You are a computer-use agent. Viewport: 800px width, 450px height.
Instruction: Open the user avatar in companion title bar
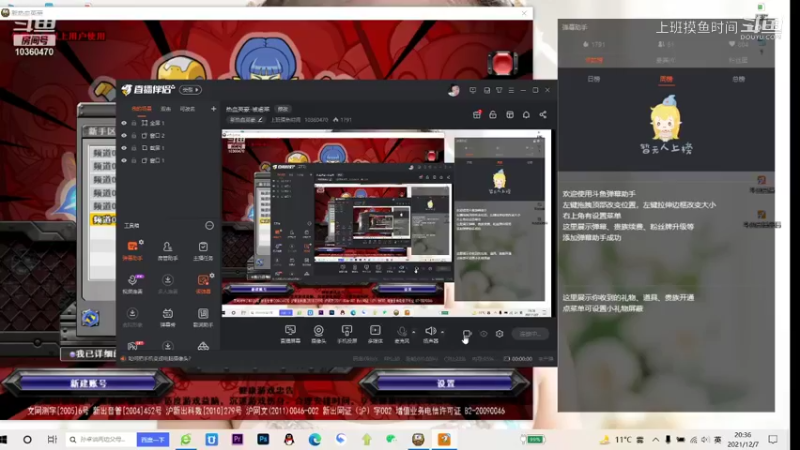coord(454,91)
